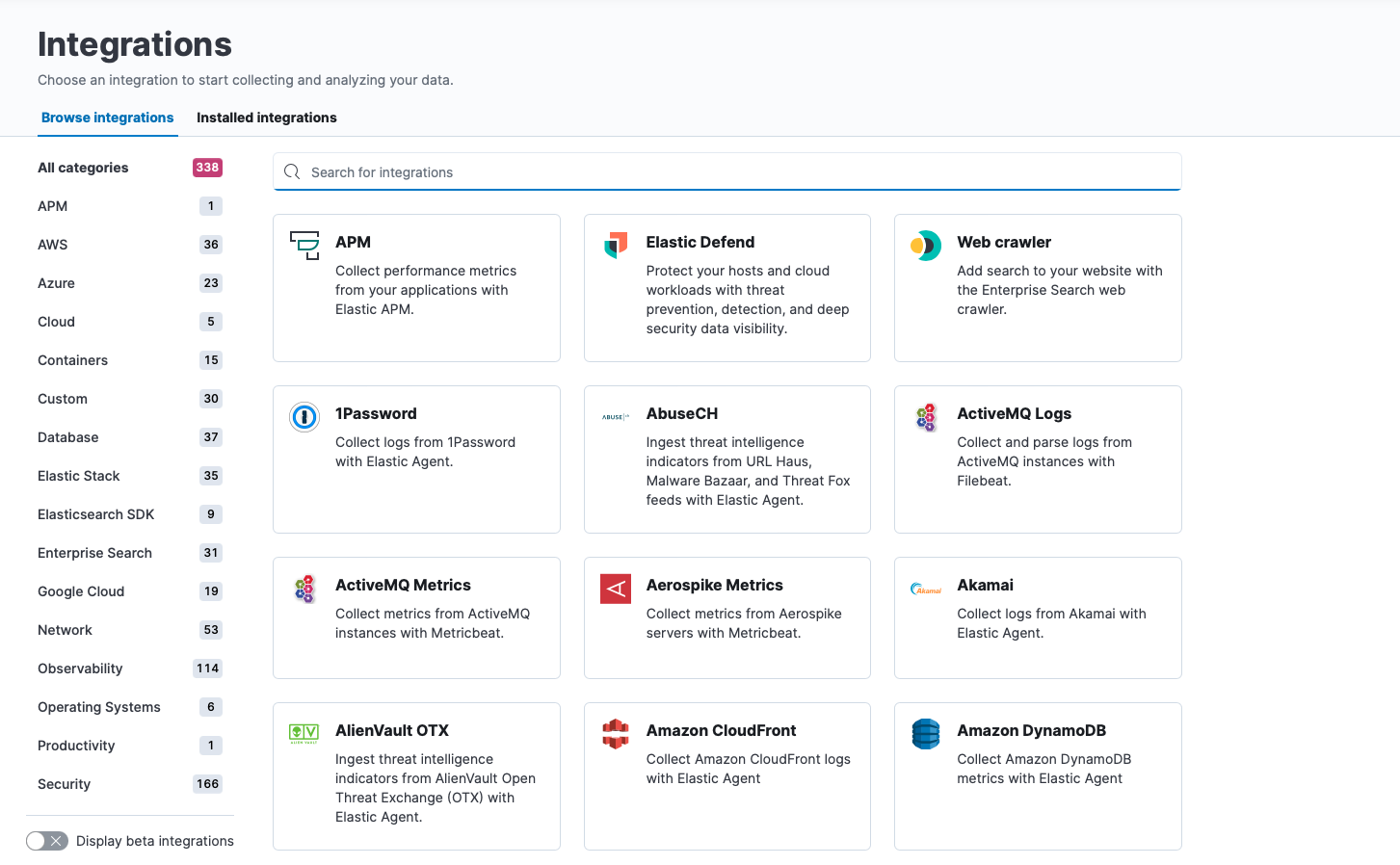Screen dimensions: 1400x865
Task: Click the AbuseCH logo icon
Action: (616, 417)
